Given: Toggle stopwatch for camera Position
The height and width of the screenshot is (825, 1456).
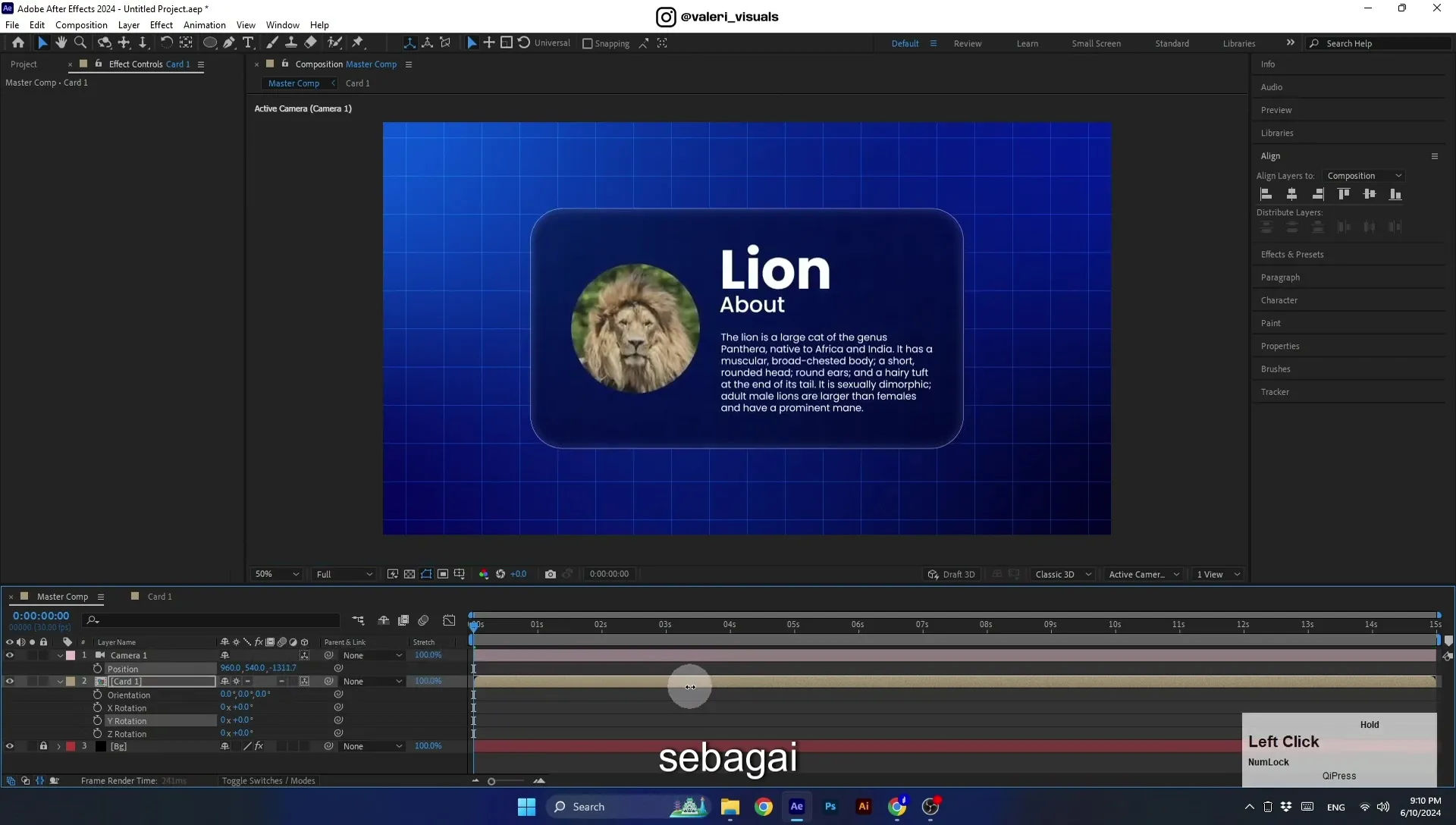Looking at the screenshot, I should (98, 669).
